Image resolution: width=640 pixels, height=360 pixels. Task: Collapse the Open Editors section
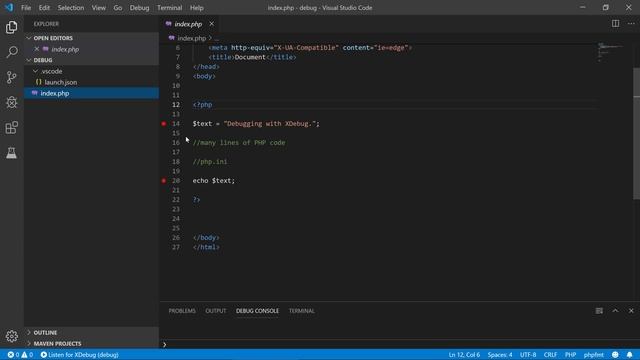coord(29,38)
